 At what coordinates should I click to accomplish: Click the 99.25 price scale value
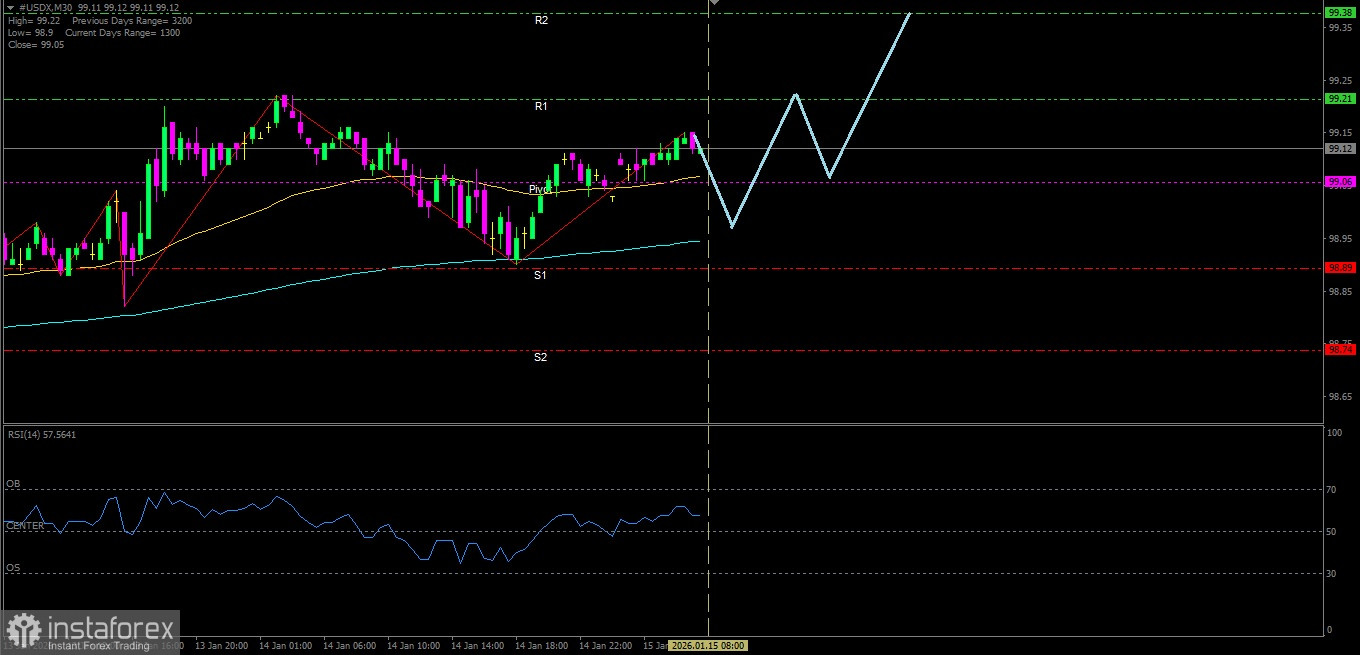pyautogui.click(x=1340, y=80)
